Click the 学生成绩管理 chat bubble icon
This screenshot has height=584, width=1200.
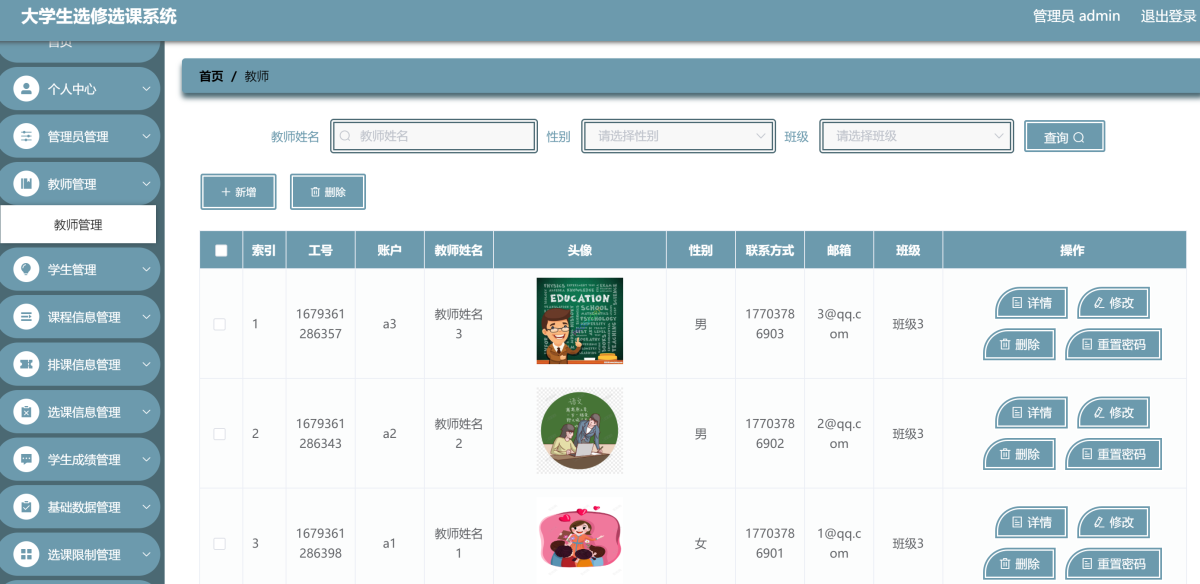click(x=26, y=460)
